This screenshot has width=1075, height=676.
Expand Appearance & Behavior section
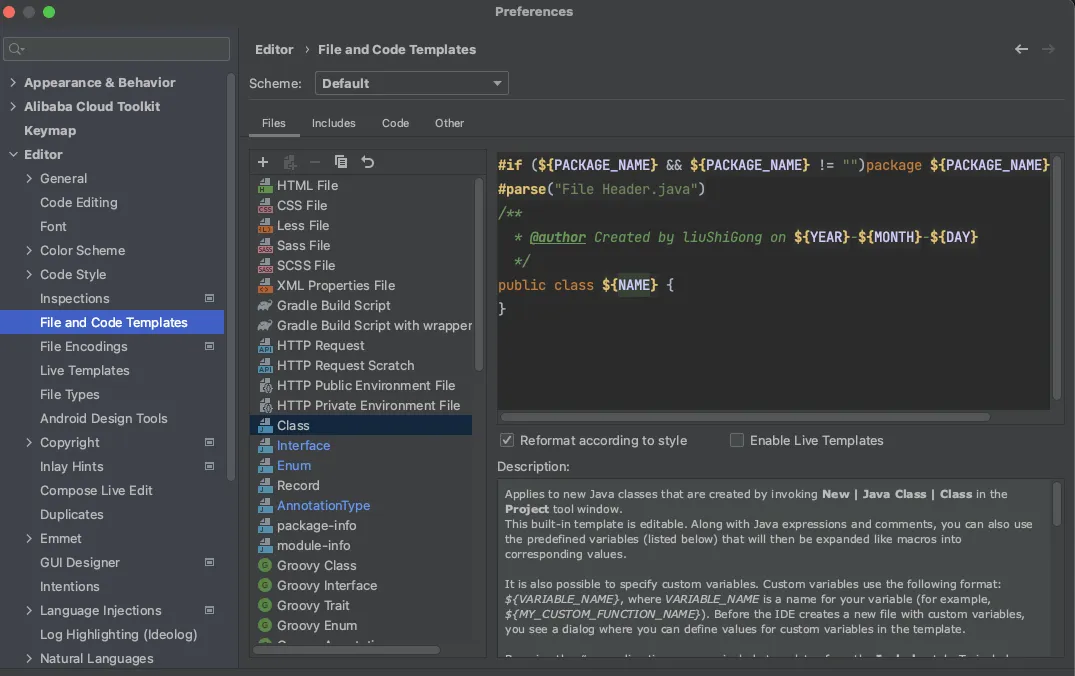pos(13,83)
